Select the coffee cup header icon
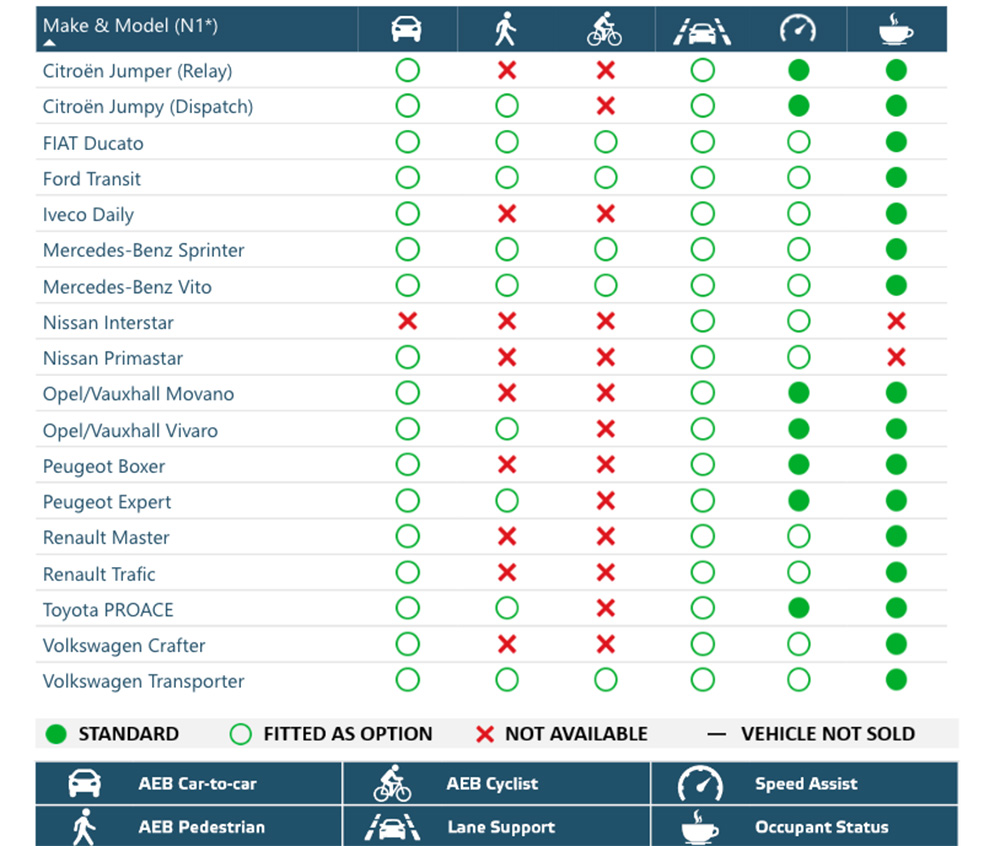 [x=895, y=30]
